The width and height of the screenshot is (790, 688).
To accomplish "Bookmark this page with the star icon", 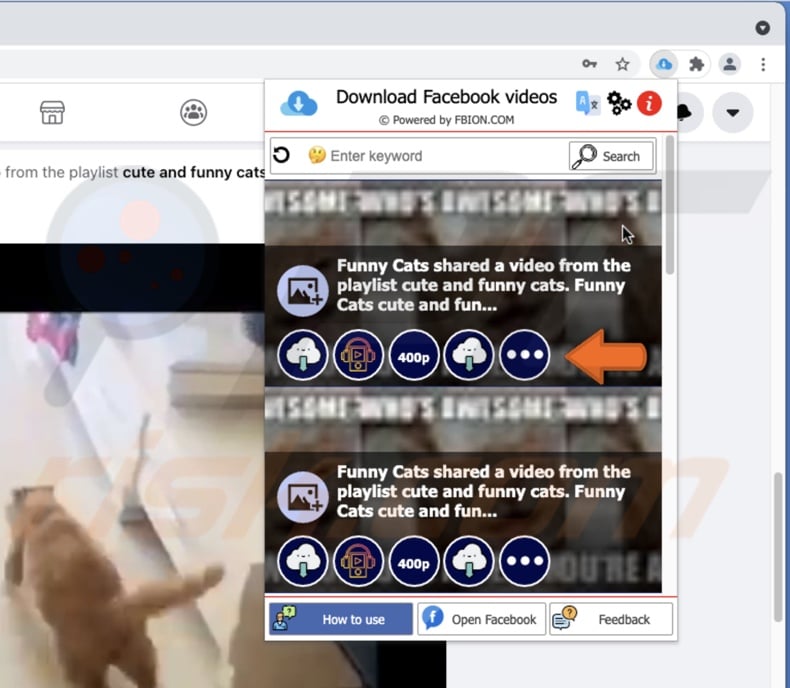I will coord(623,64).
